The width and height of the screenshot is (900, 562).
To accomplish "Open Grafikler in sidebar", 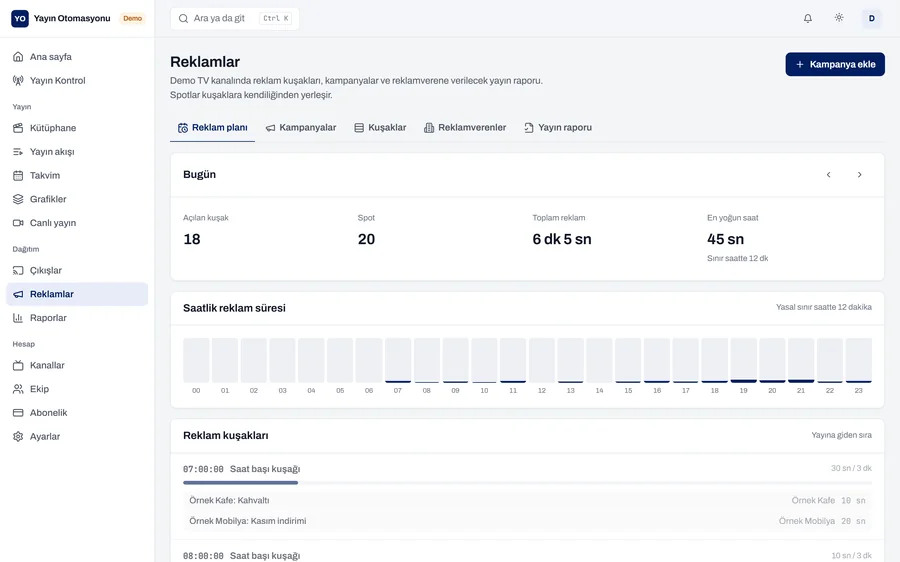I will pyautogui.click(x=77, y=199).
